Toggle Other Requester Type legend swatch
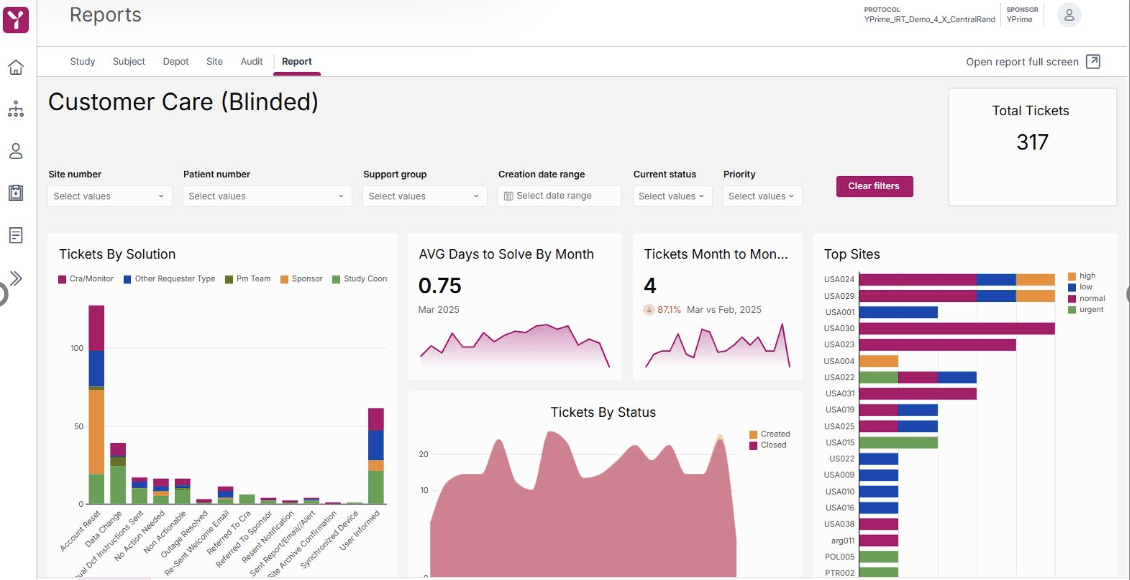 tap(127, 279)
